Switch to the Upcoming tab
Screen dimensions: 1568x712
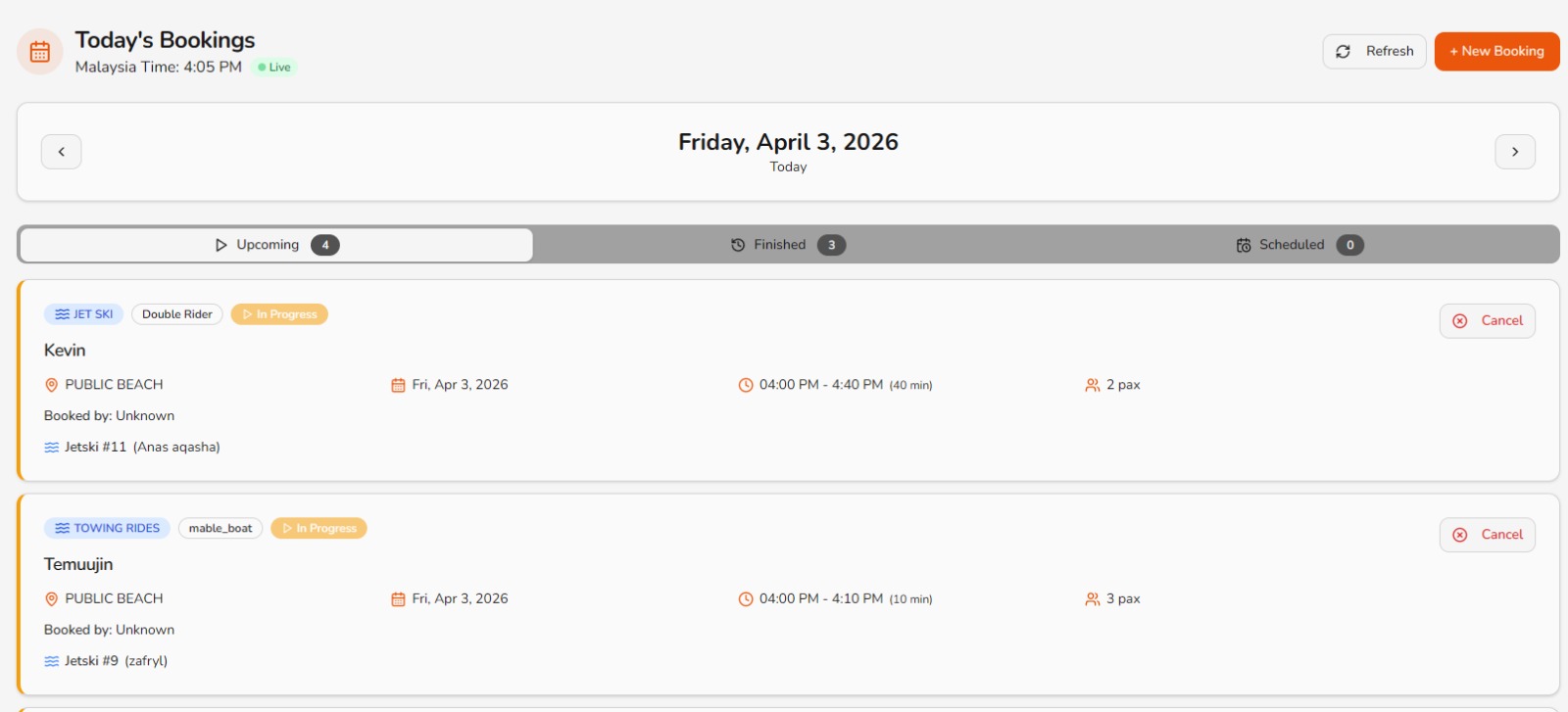276,245
